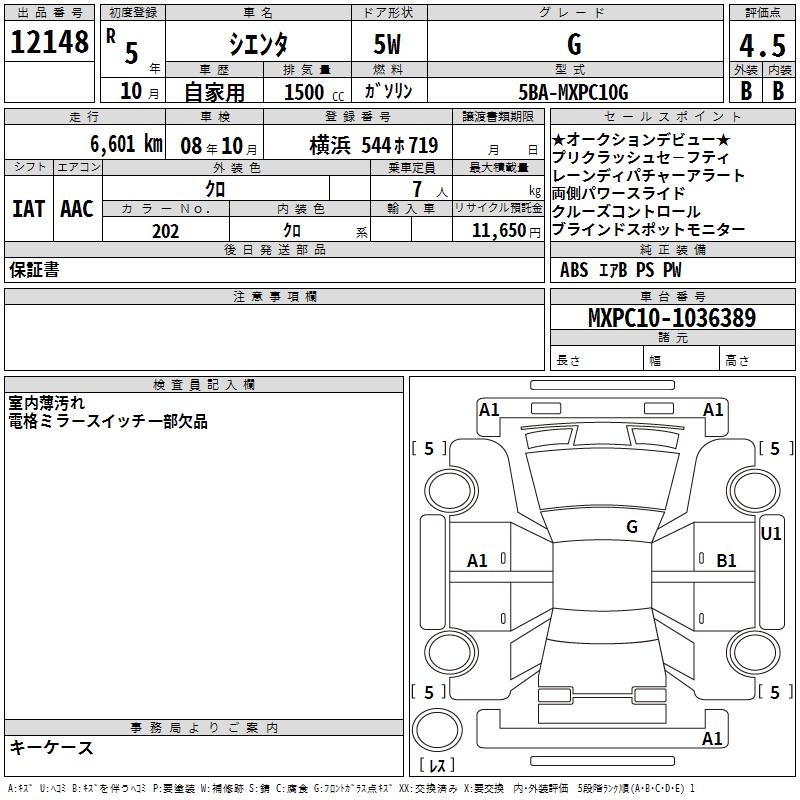Select genuine equipment ABS エアB PS PW
Viewport: 800px width, 800px height.
coord(620,269)
